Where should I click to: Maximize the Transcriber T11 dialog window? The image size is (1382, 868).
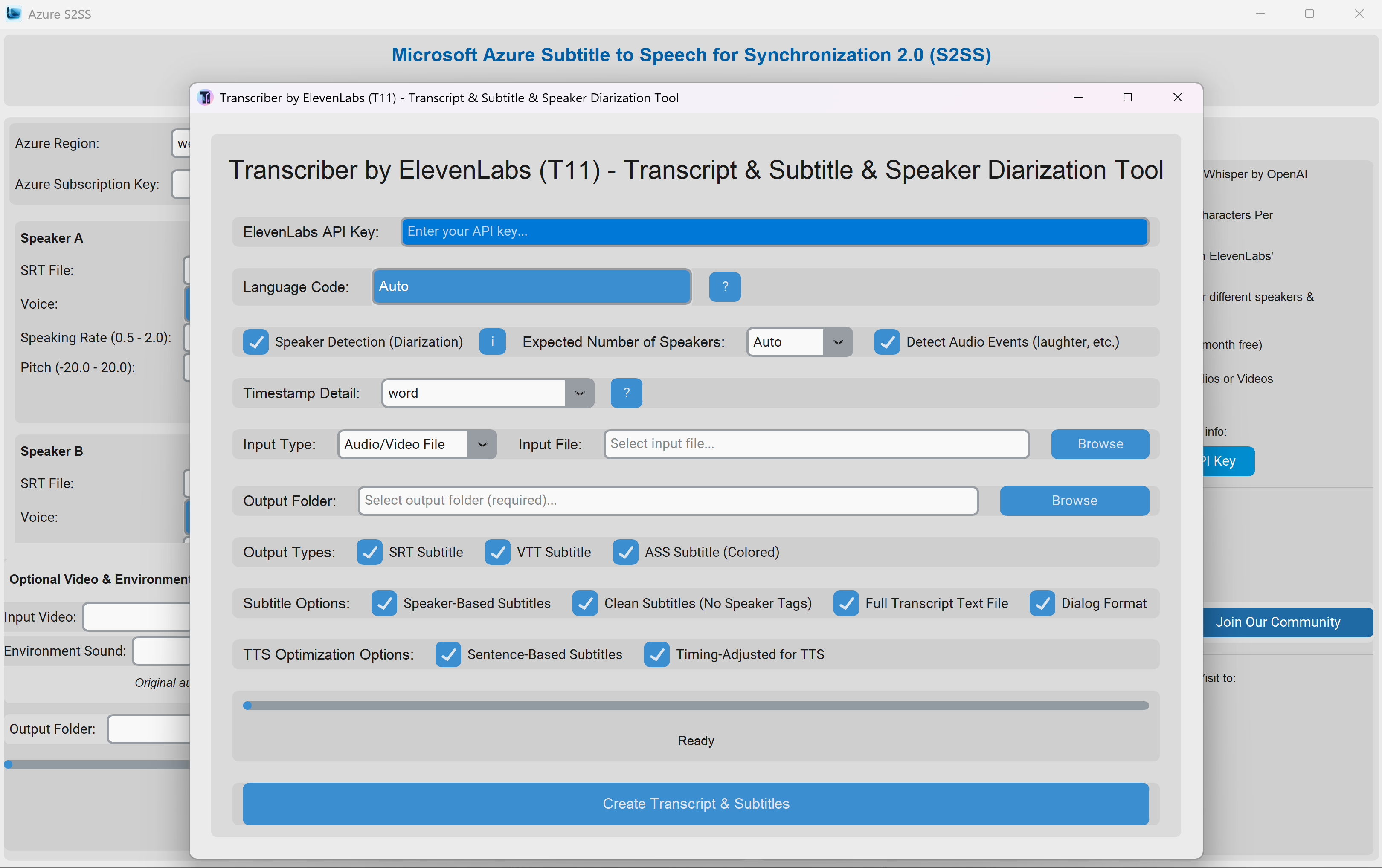pyautogui.click(x=1127, y=98)
